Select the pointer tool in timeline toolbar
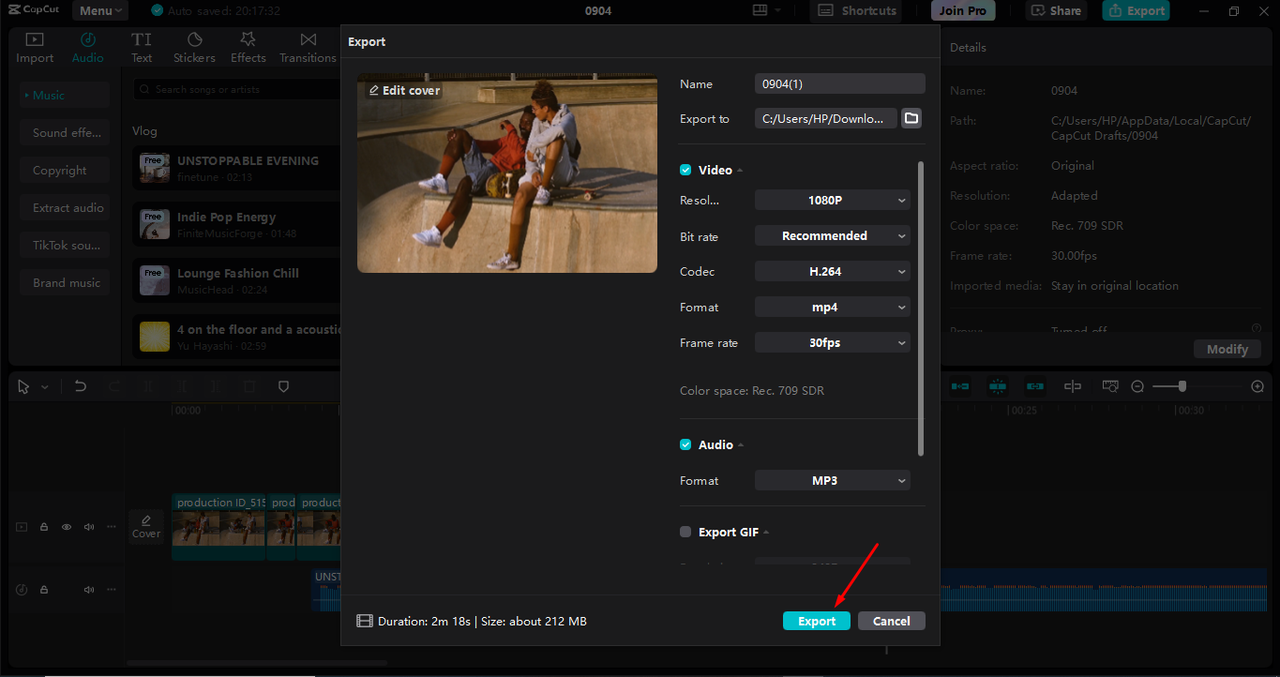The height and width of the screenshot is (677, 1280). [x=24, y=386]
